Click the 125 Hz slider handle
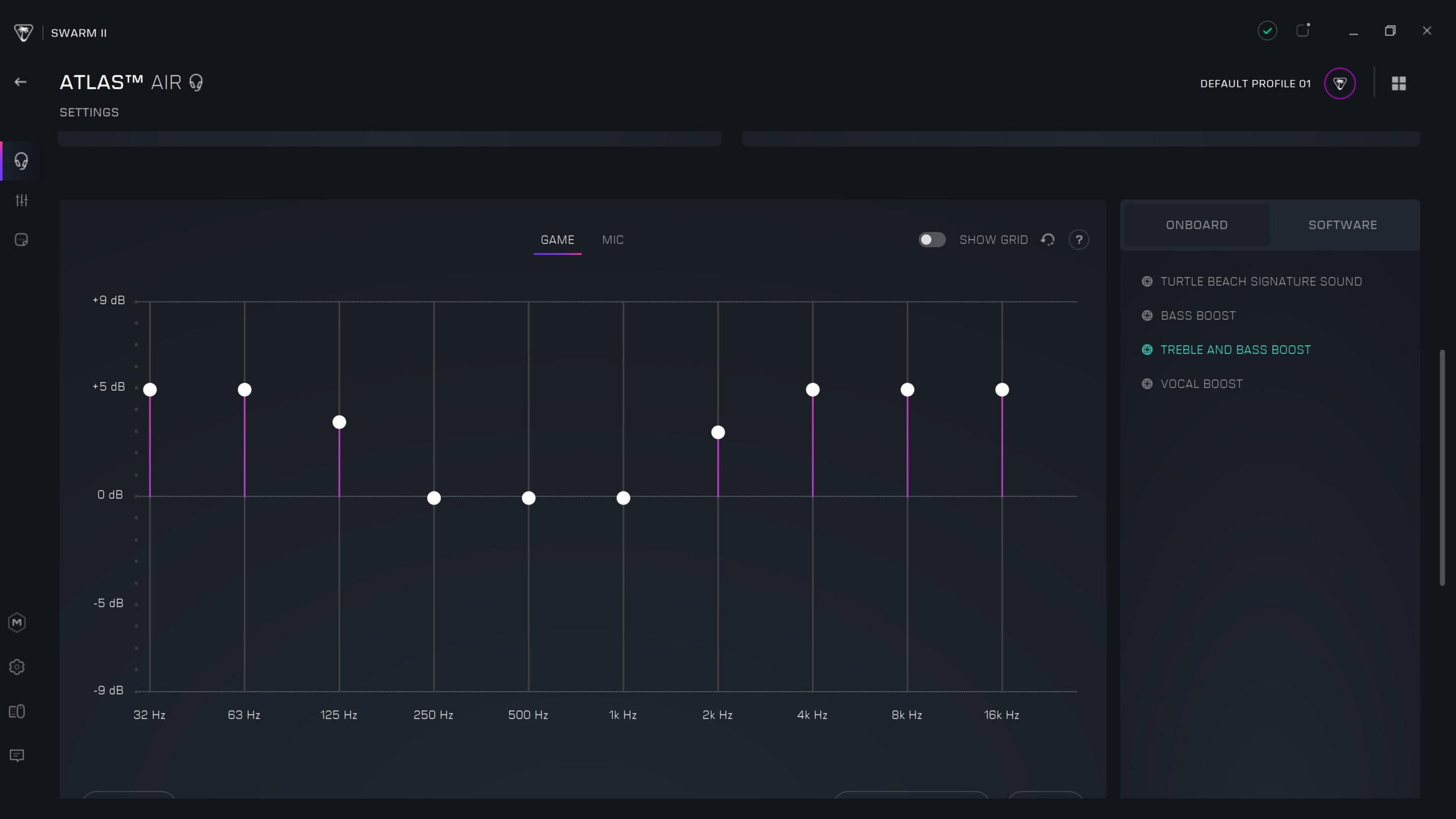 point(339,422)
